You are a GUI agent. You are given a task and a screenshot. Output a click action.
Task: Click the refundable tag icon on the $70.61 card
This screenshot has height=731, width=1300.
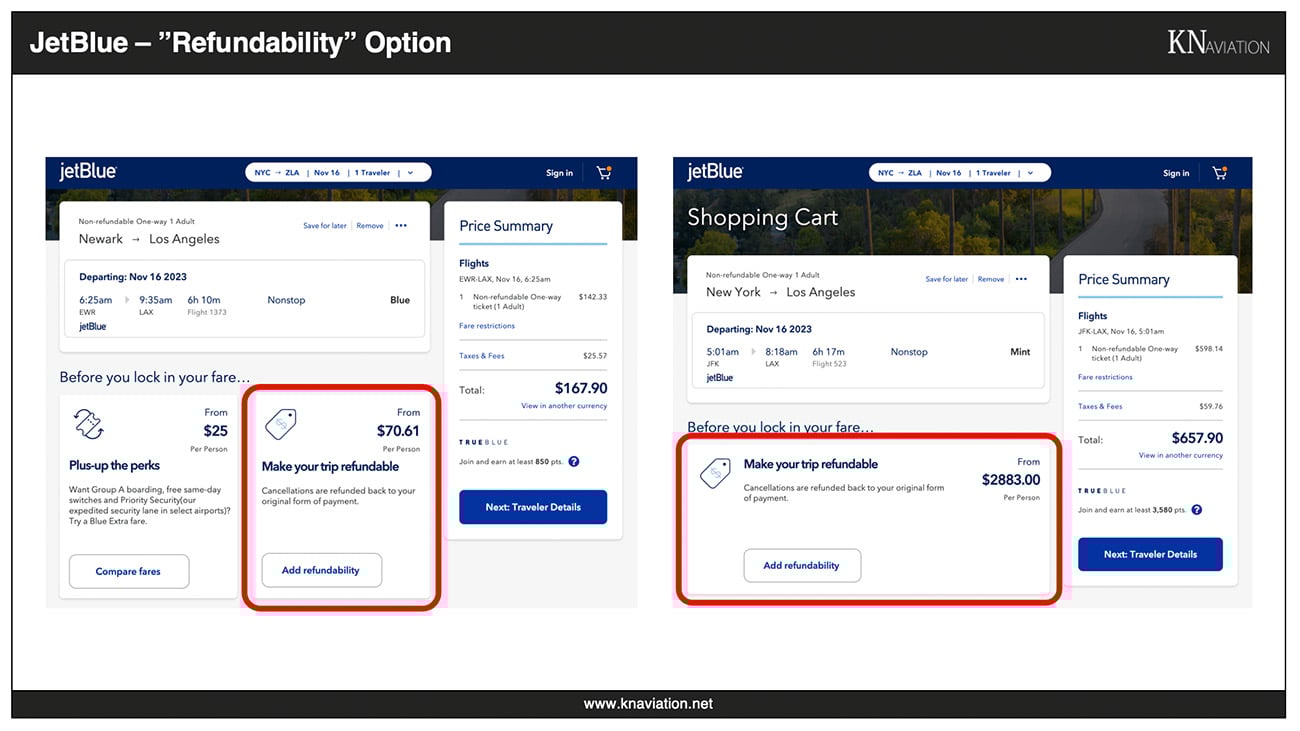280,425
